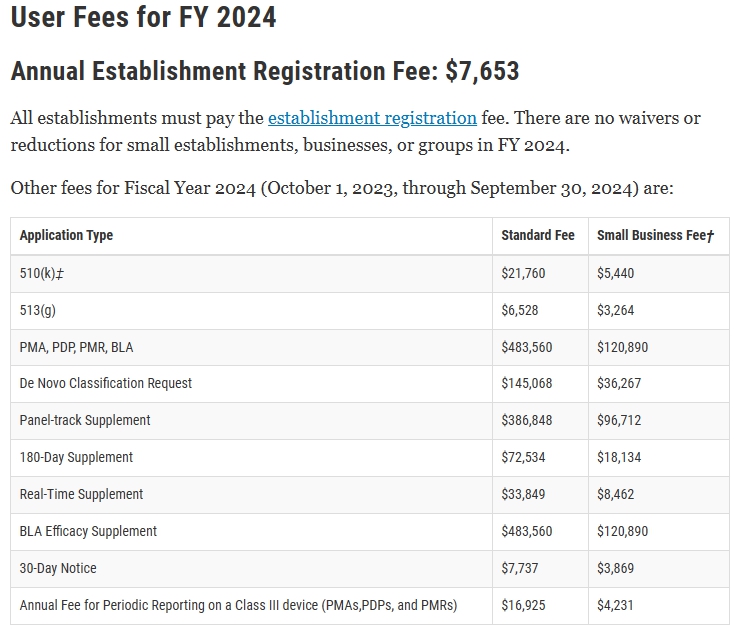Click the De Novo Classification Request row
Screen dimensions: 734x631
click(370, 384)
